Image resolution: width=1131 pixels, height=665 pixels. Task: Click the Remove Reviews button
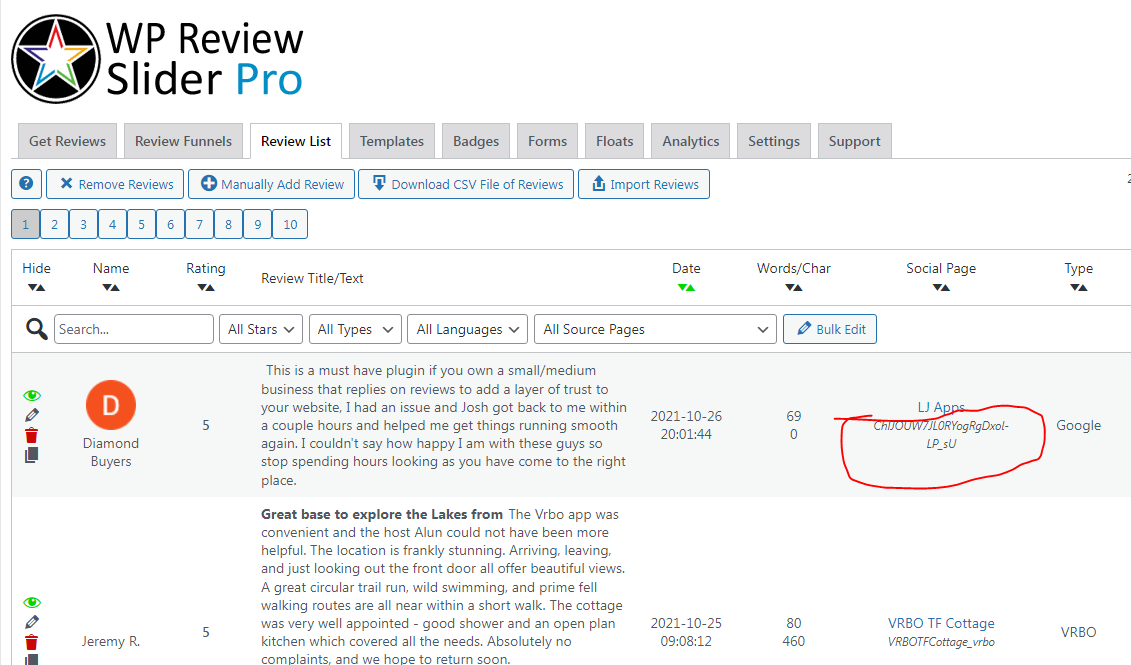(115, 184)
